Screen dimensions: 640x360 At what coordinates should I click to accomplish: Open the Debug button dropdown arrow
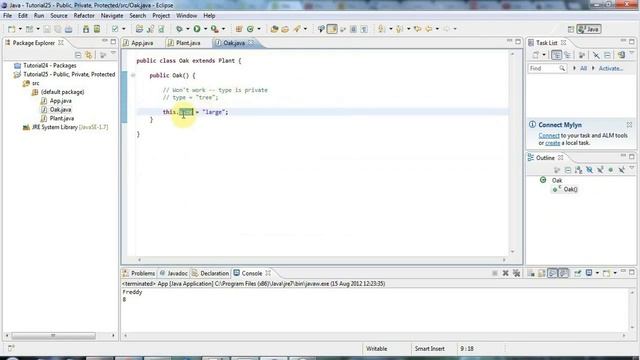click(x=188, y=29)
